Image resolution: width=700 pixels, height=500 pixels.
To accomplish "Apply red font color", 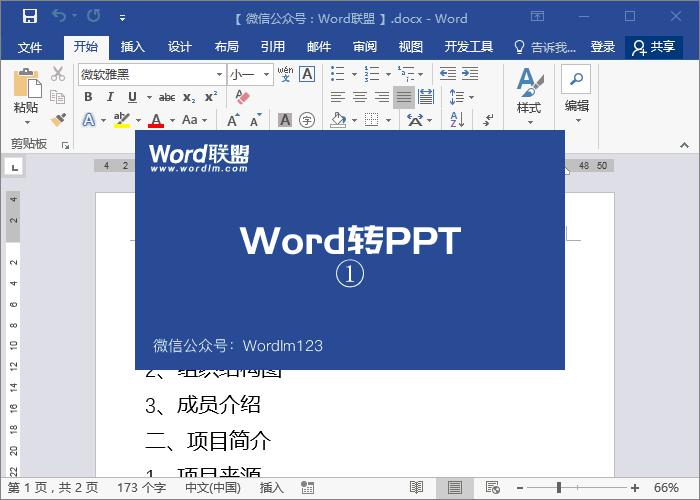I will [x=156, y=120].
